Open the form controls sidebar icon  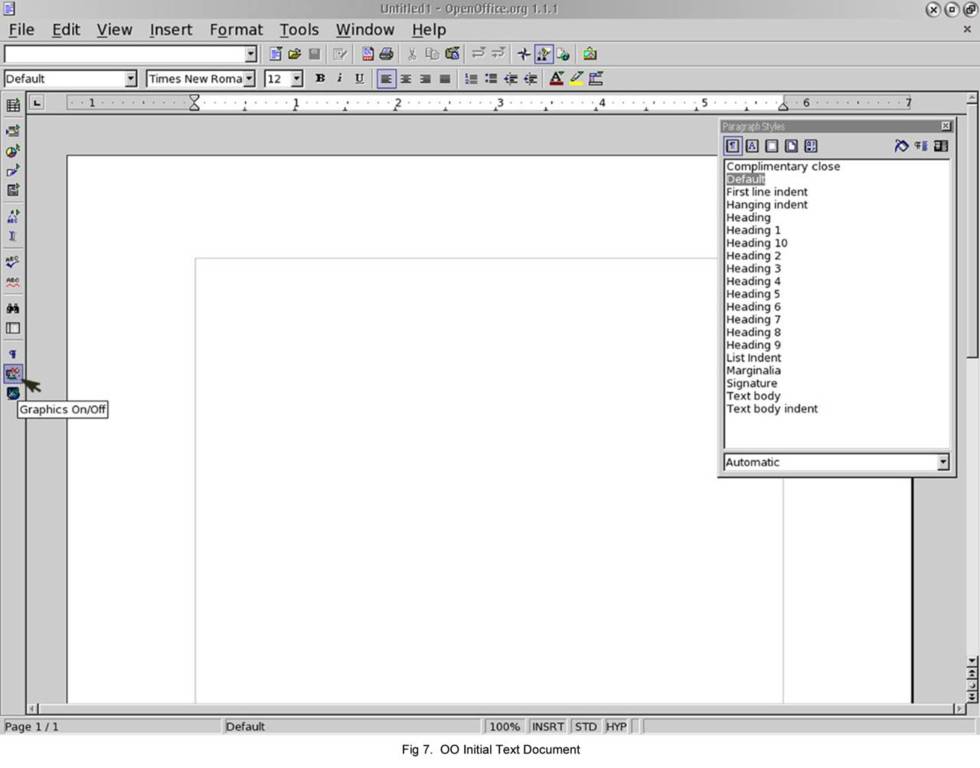pyautogui.click(x=13, y=190)
